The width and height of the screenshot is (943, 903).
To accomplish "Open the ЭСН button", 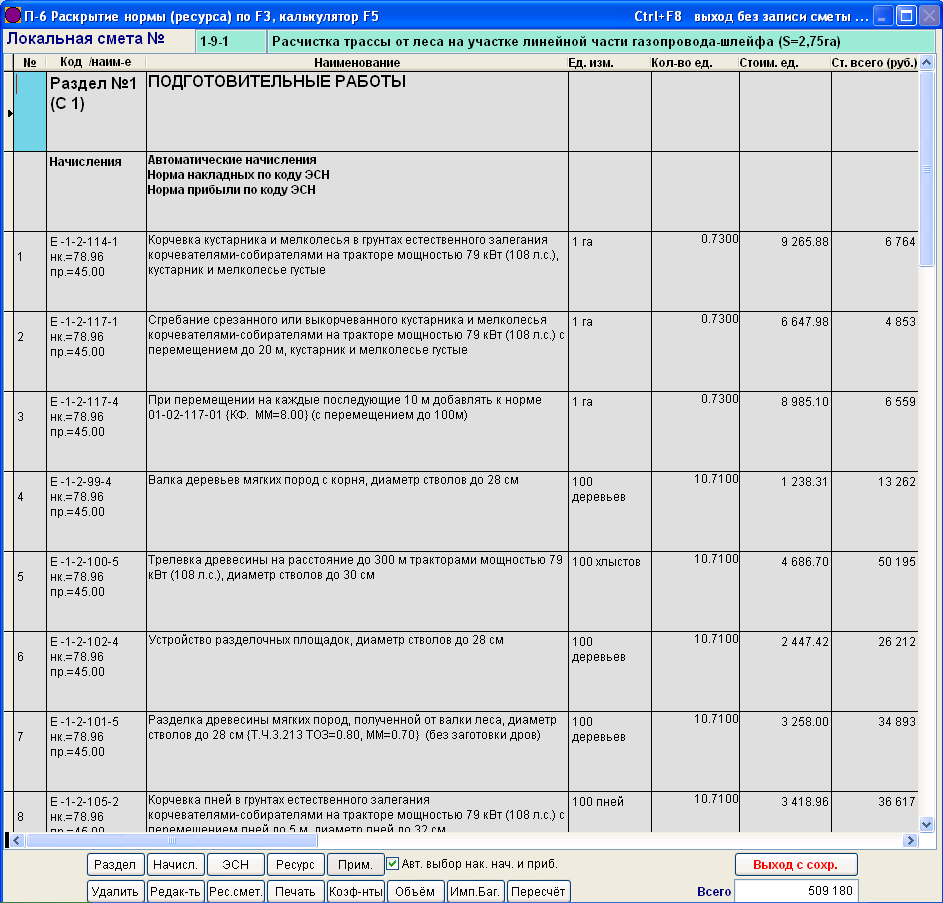I will [x=236, y=864].
